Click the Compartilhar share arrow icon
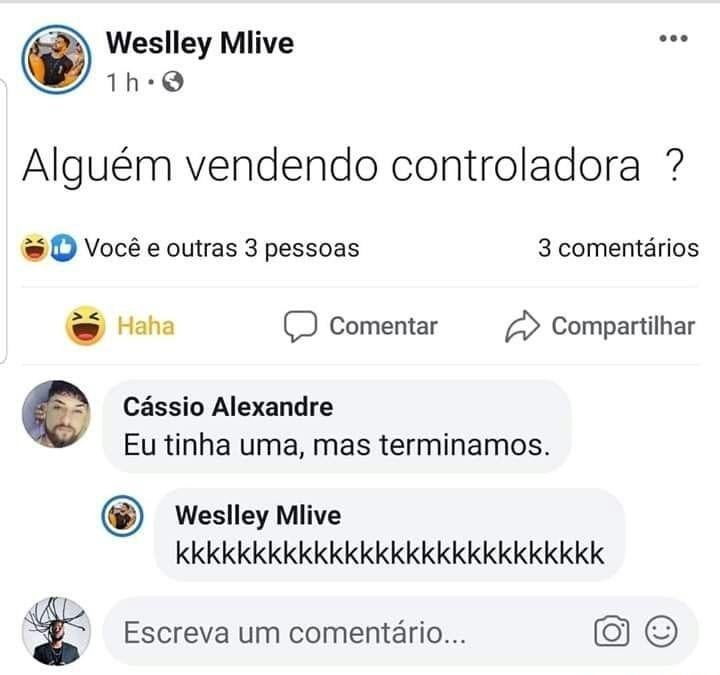 click(x=522, y=326)
